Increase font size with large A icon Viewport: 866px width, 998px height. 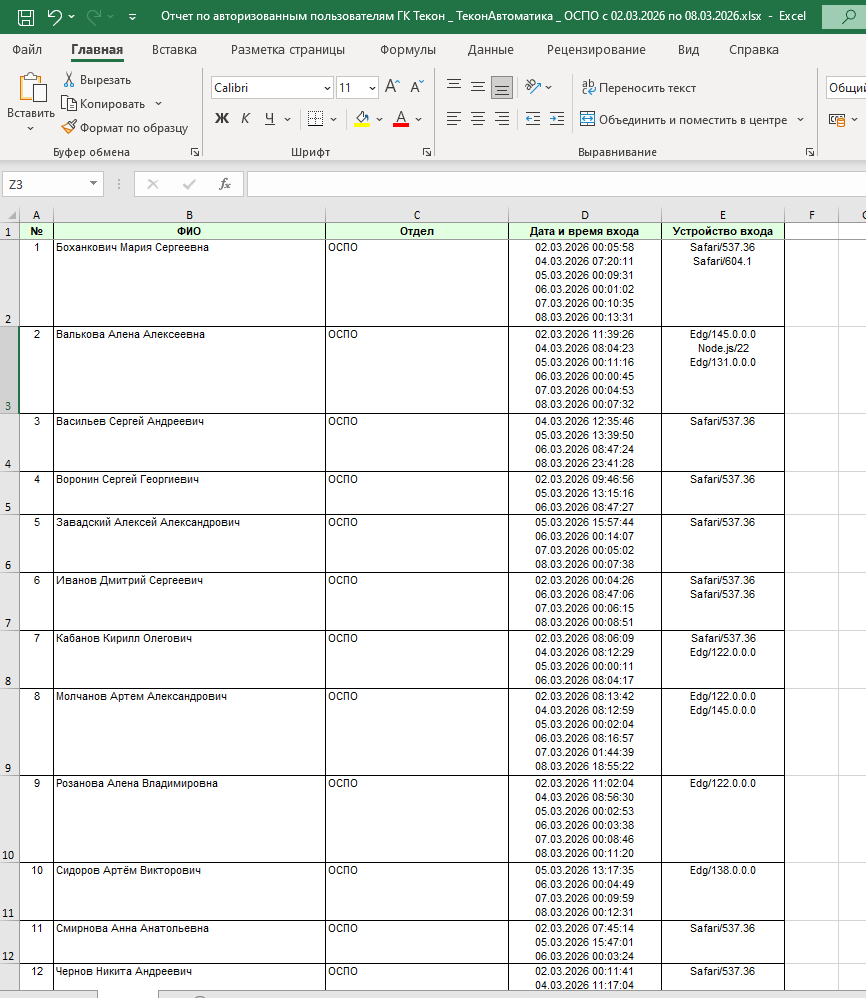pyautogui.click(x=393, y=87)
